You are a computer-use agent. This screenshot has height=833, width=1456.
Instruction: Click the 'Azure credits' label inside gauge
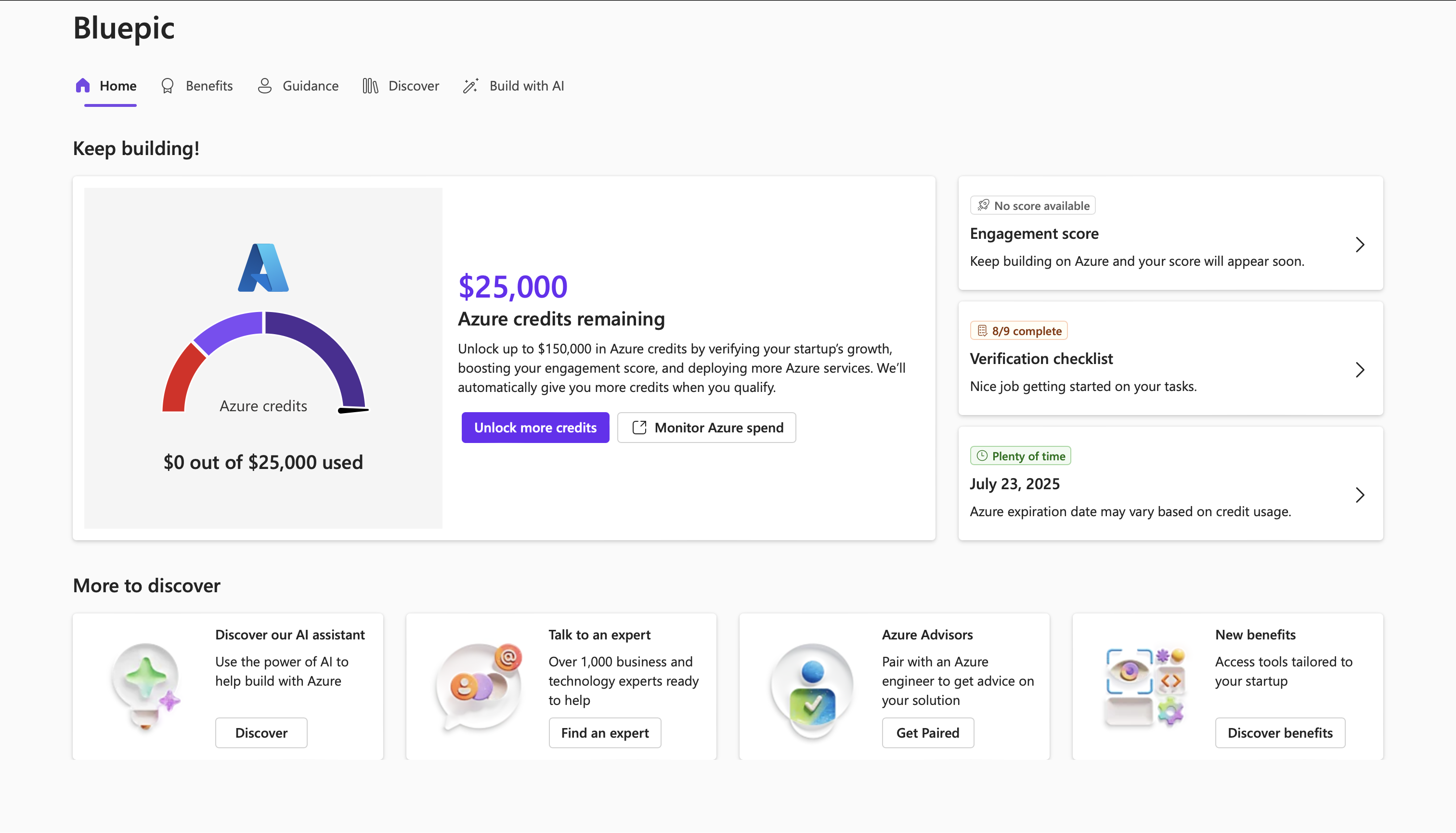coord(263,406)
